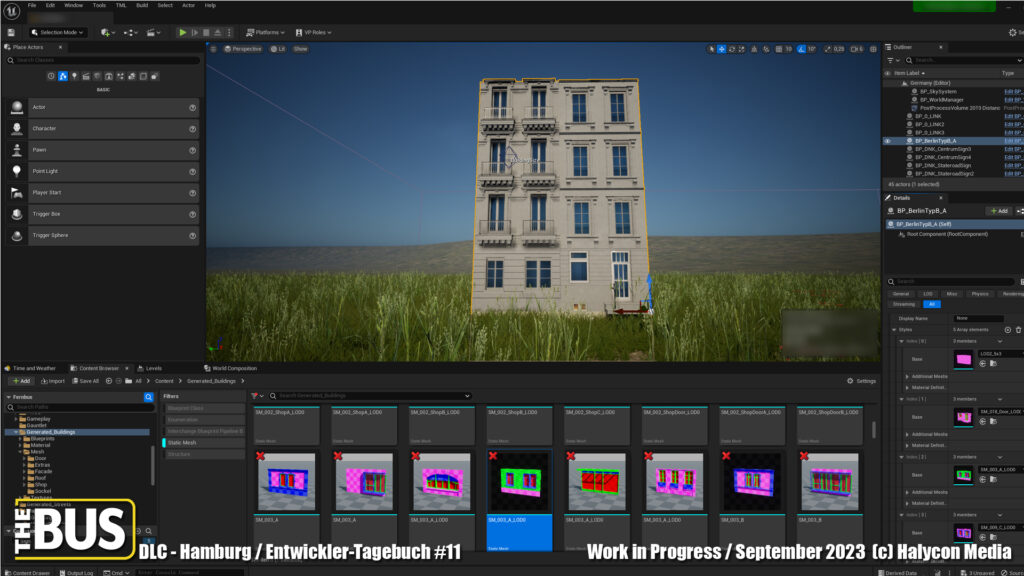Pick the Player Start flag icon

[17, 192]
